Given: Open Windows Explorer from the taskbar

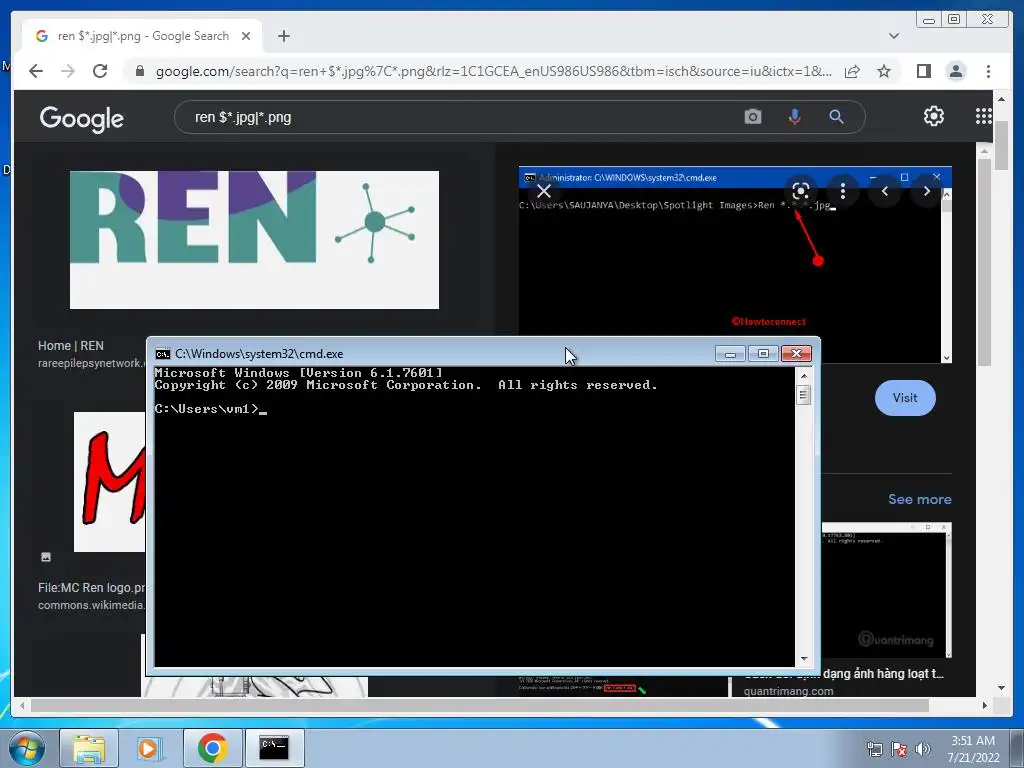Looking at the screenshot, I should [x=89, y=748].
